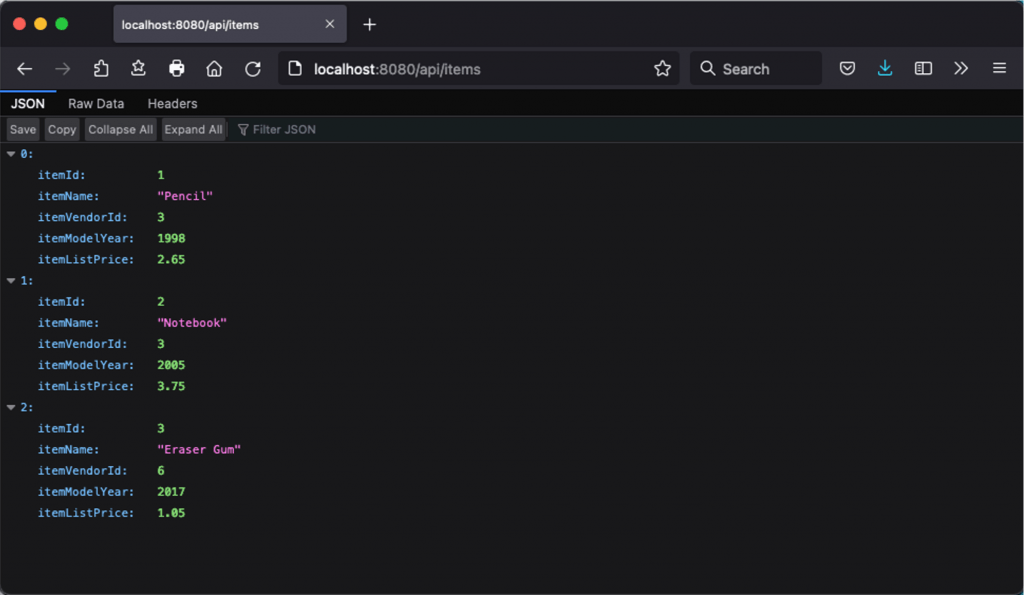Click the itemVendorId value 6
Screen dimensions: 1024x595
click(x=161, y=471)
